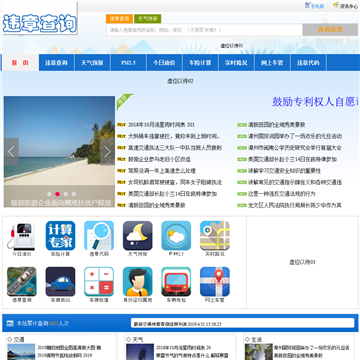Open the 身份证归属地 person icon

[x=138, y=282]
